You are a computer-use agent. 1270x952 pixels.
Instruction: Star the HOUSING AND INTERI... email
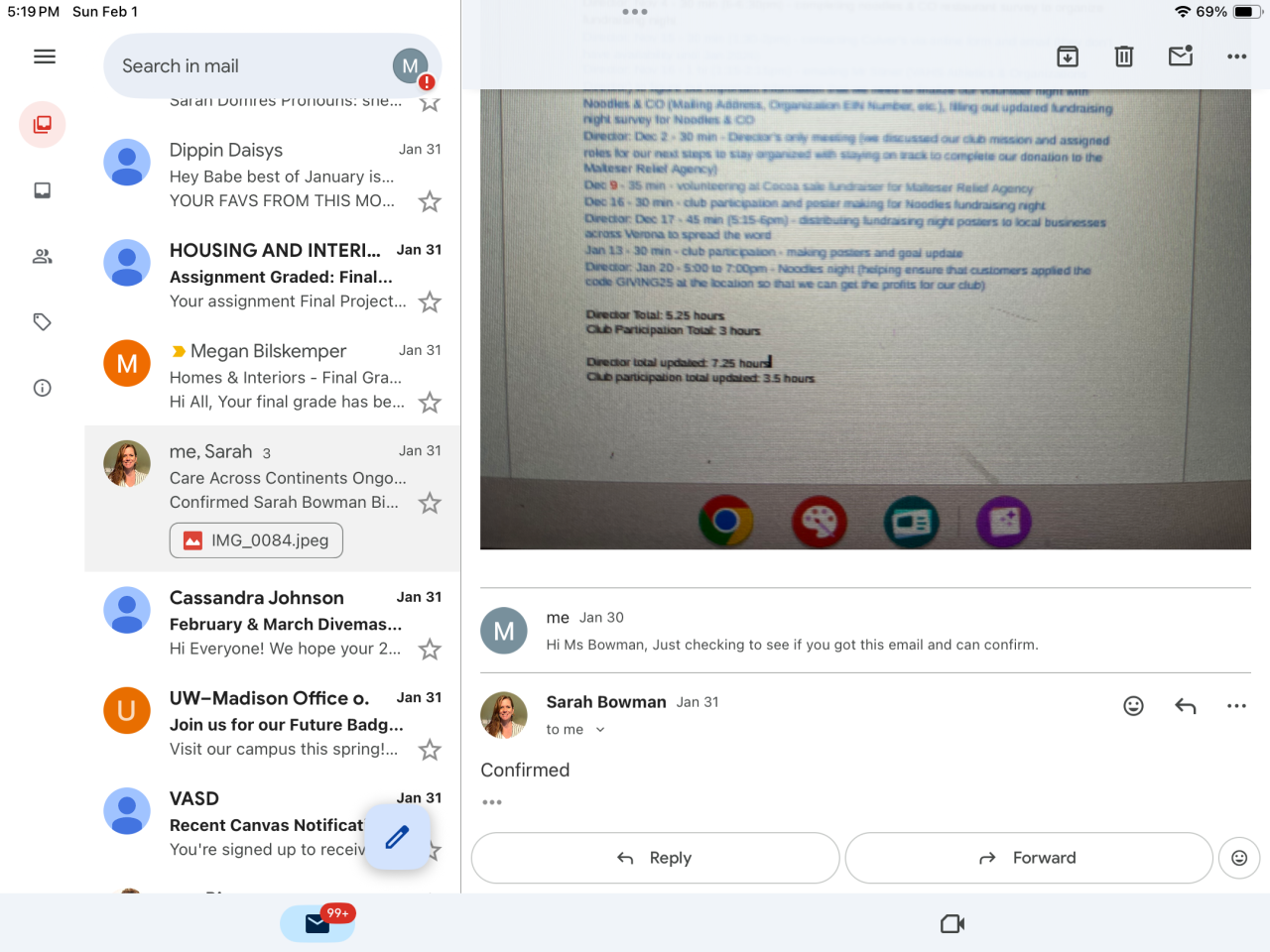pyautogui.click(x=430, y=302)
